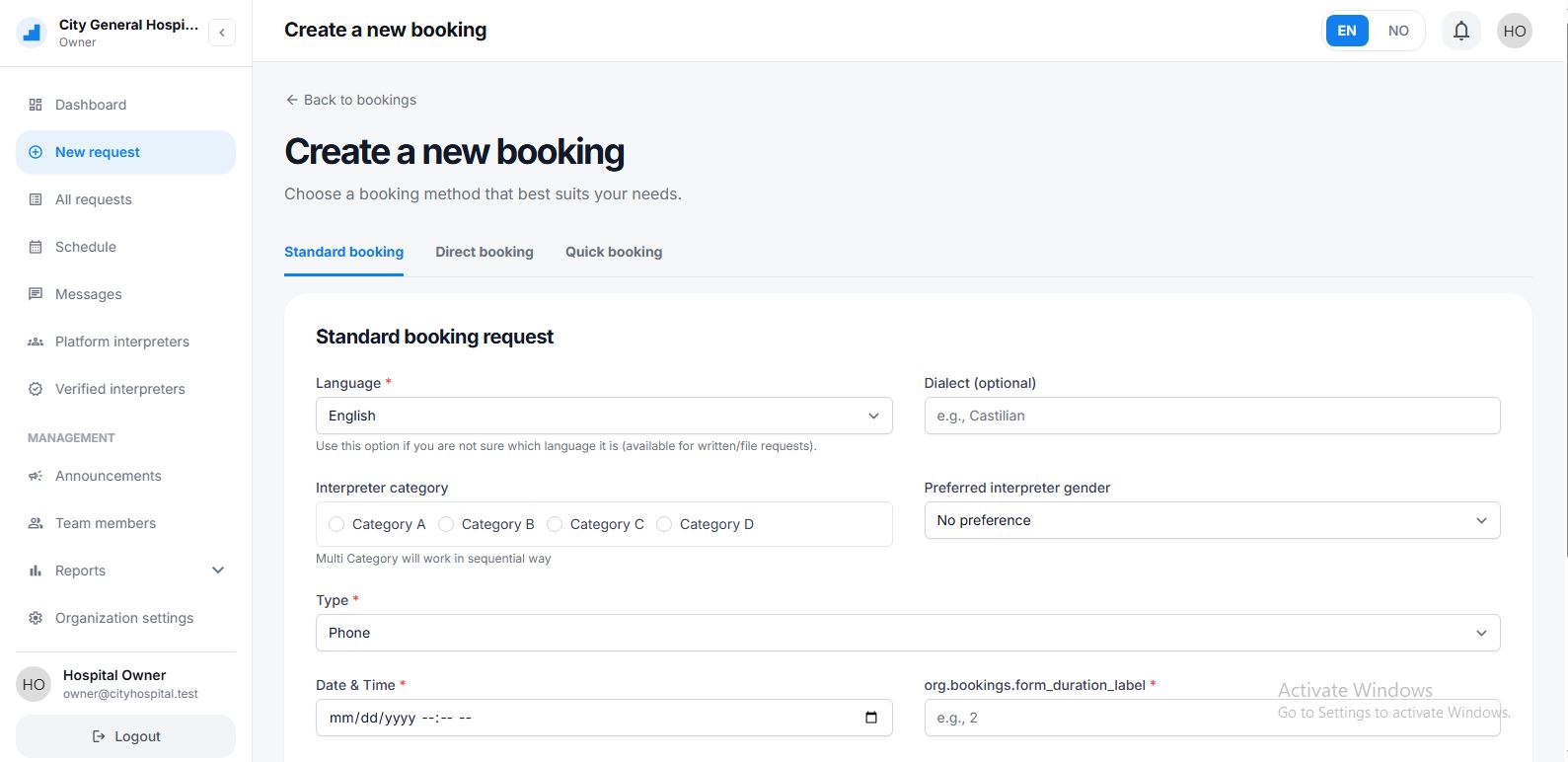Go back to bookings

350,100
